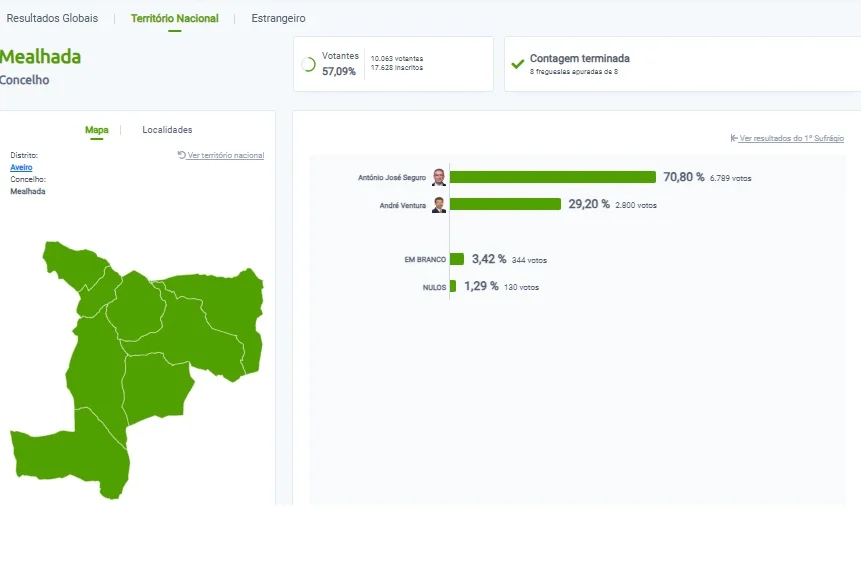
Task: Click the back arrow icon before Ver resultados do 1º Sufrágio
Action: [x=734, y=138]
